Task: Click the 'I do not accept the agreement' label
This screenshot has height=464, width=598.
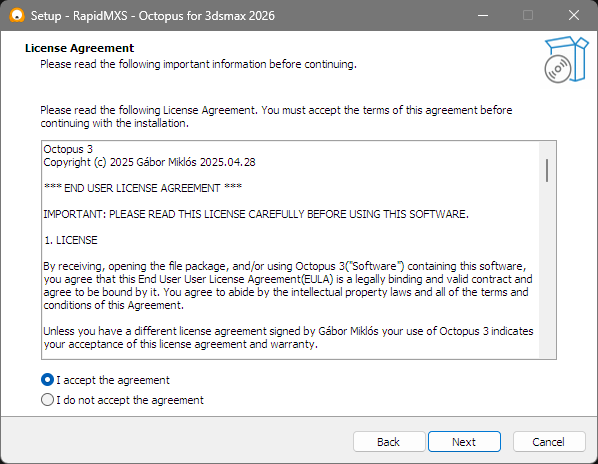Action: 130,400
